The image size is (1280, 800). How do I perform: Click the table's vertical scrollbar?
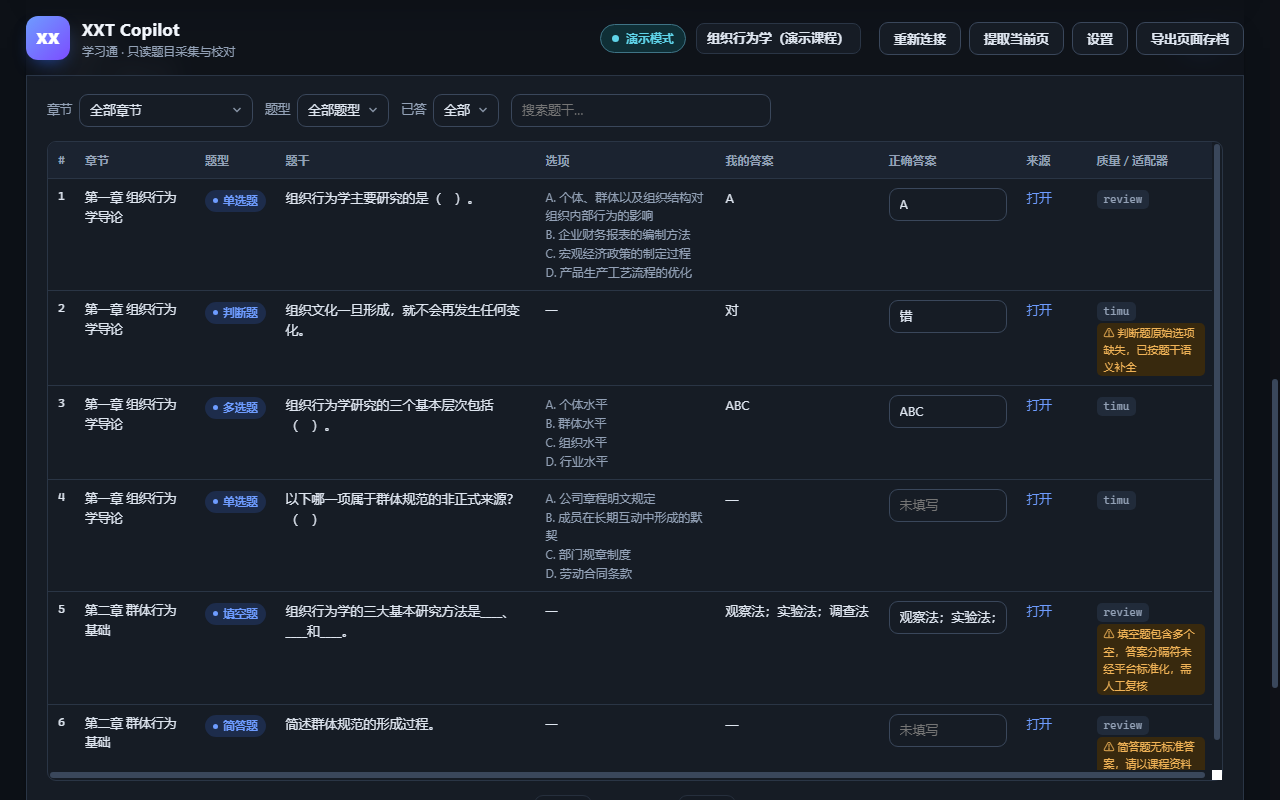pos(1217,440)
